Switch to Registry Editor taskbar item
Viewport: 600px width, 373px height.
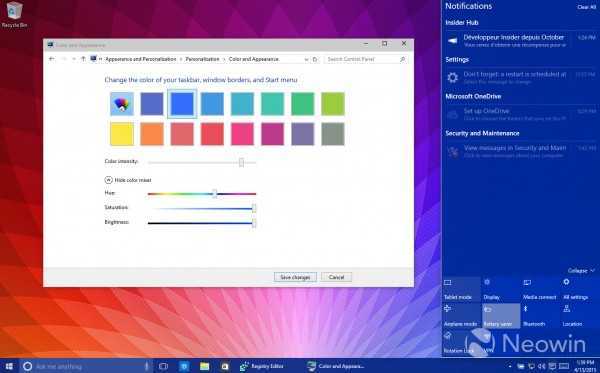click(262, 366)
